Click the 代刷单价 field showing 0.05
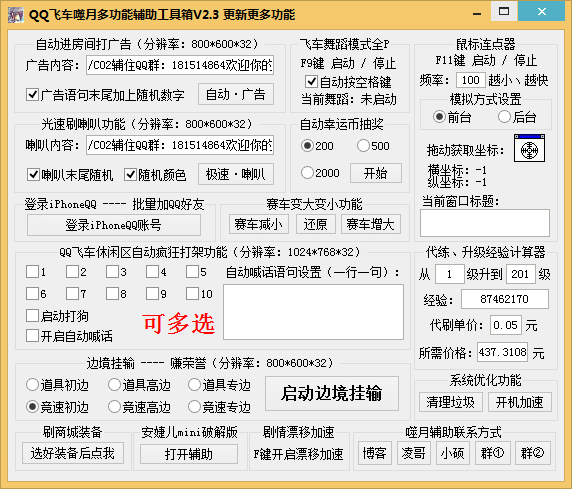Viewport: 572px width, 489px height. point(506,325)
